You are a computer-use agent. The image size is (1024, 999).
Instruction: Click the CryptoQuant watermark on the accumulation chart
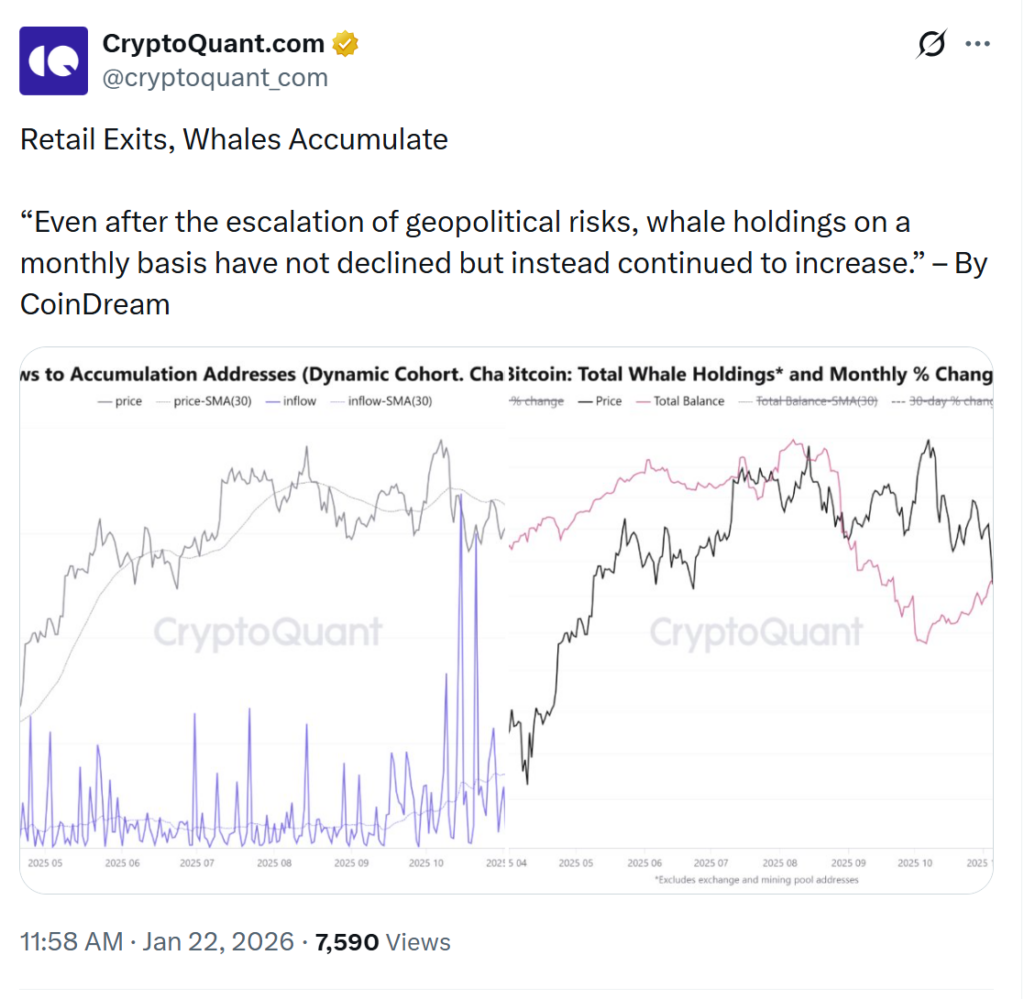267,632
